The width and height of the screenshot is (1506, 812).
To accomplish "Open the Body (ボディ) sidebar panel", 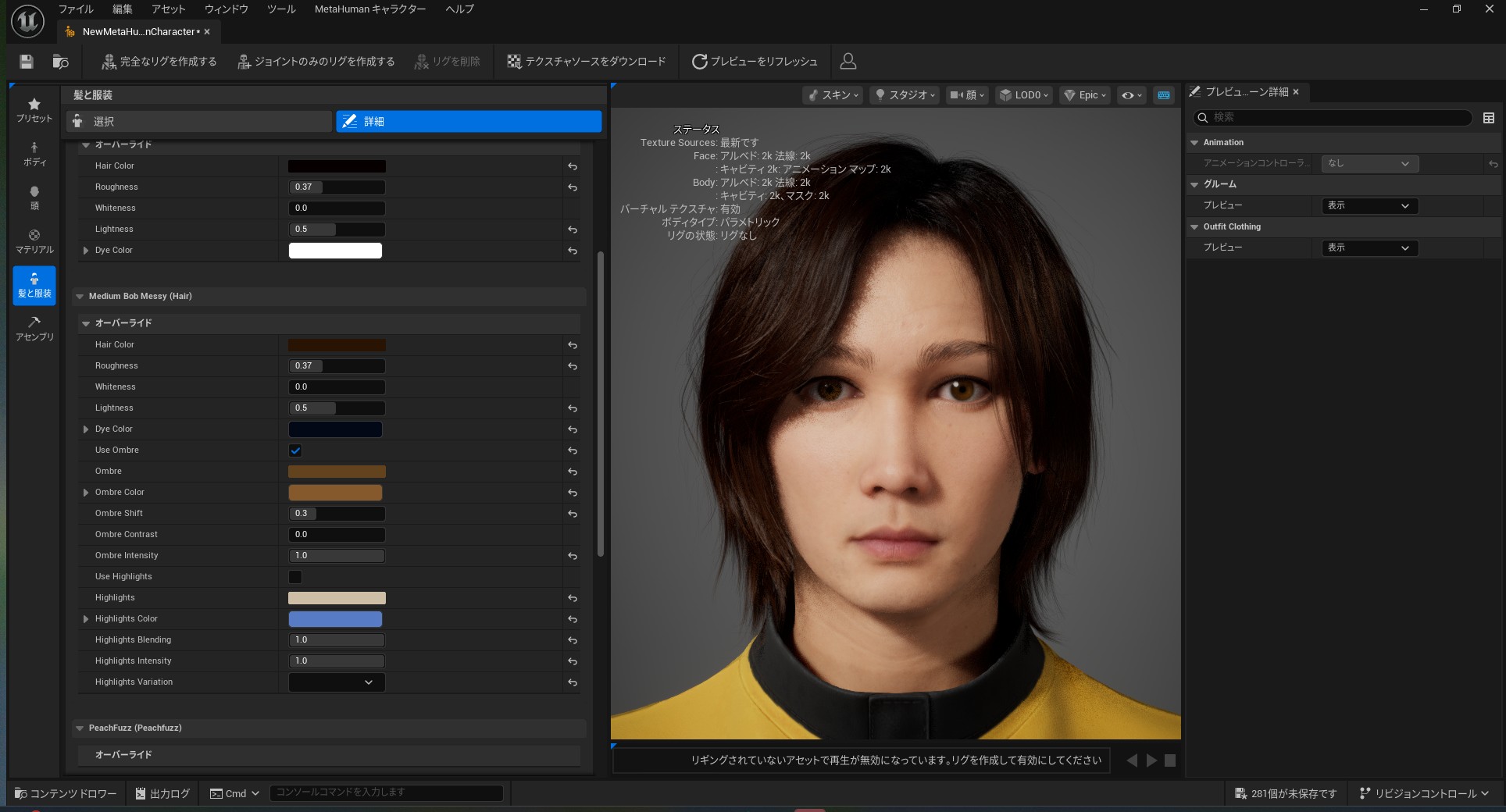I will 34,154.
